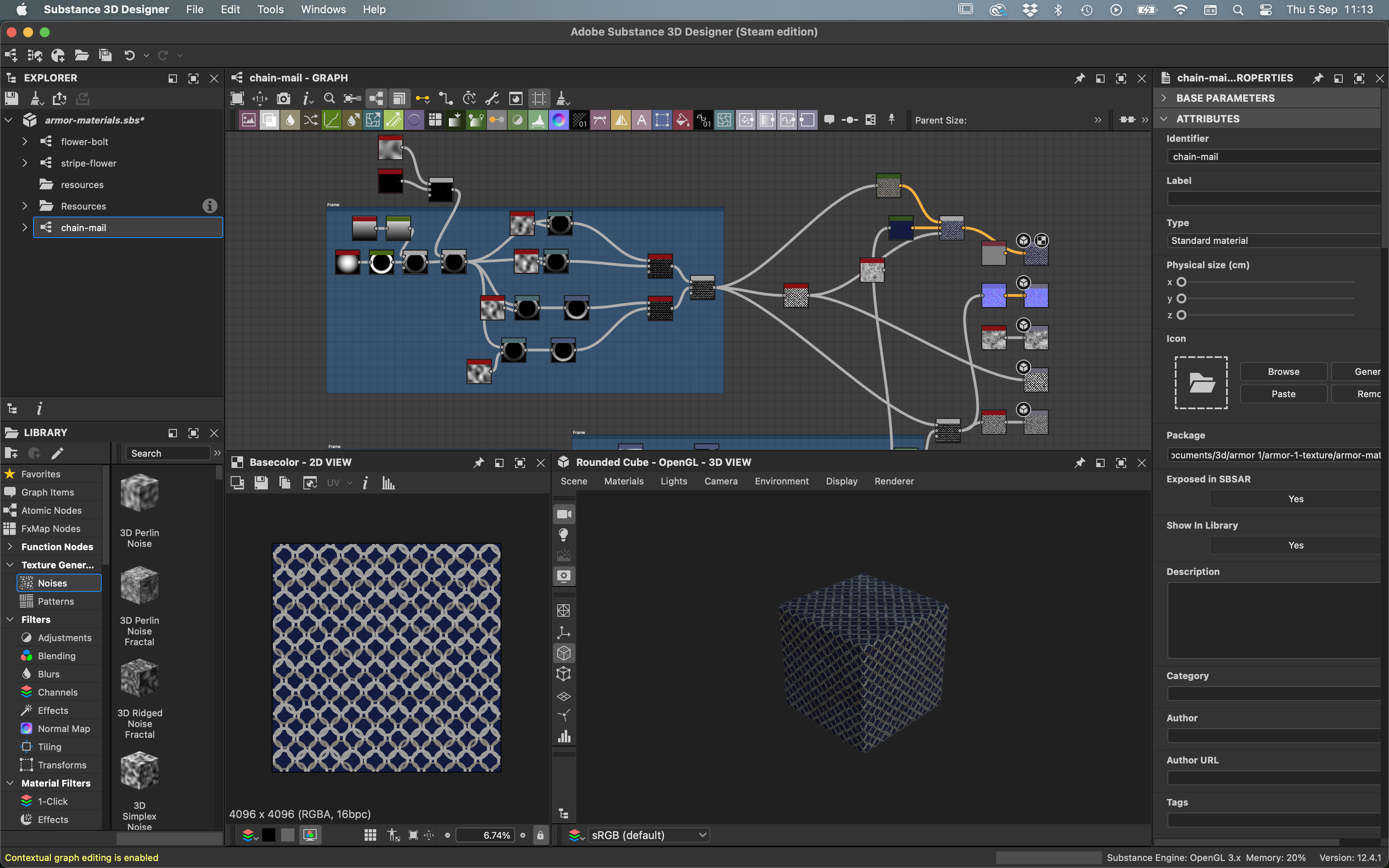This screenshot has height=868, width=1389.
Task: Save package via Explorer floppy icon
Action: [x=11, y=98]
